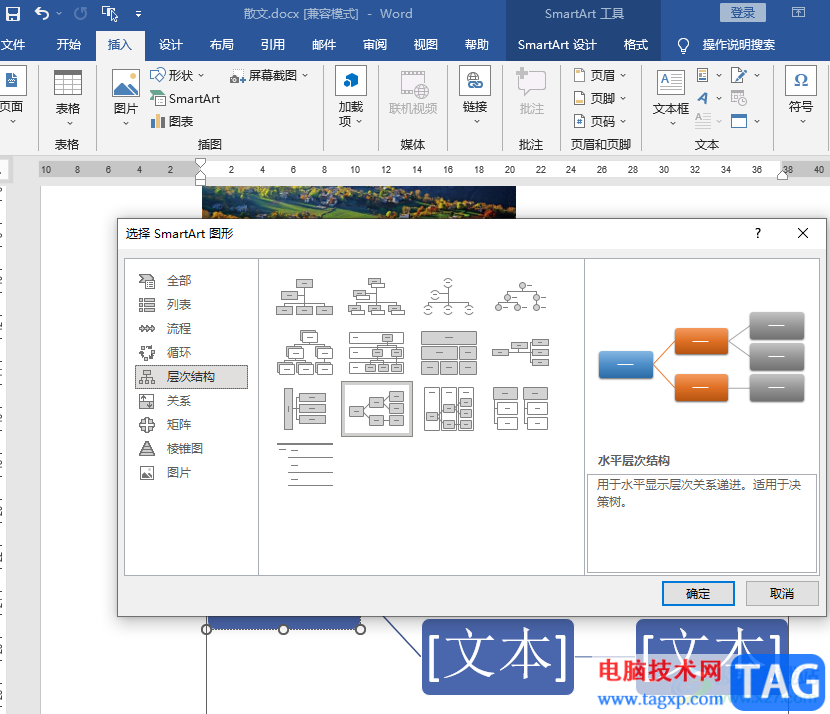
Task: Choose the selected horizontal hierarchy layout
Action: (376, 409)
